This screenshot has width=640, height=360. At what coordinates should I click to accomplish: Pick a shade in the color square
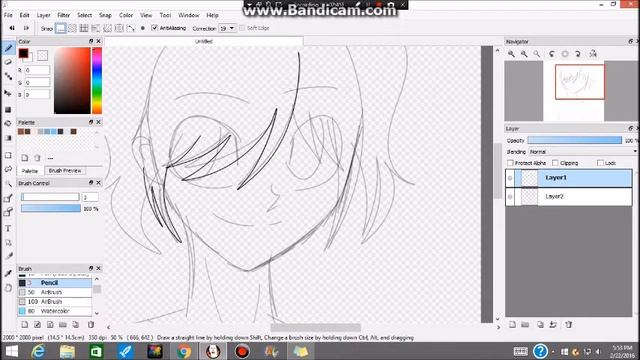click(x=72, y=80)
